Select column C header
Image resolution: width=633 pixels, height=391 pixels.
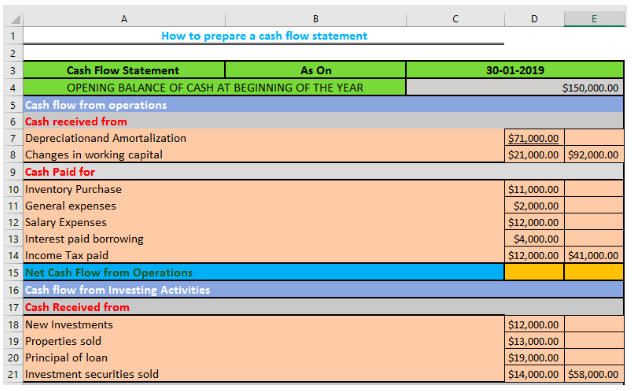click(455, 19)
